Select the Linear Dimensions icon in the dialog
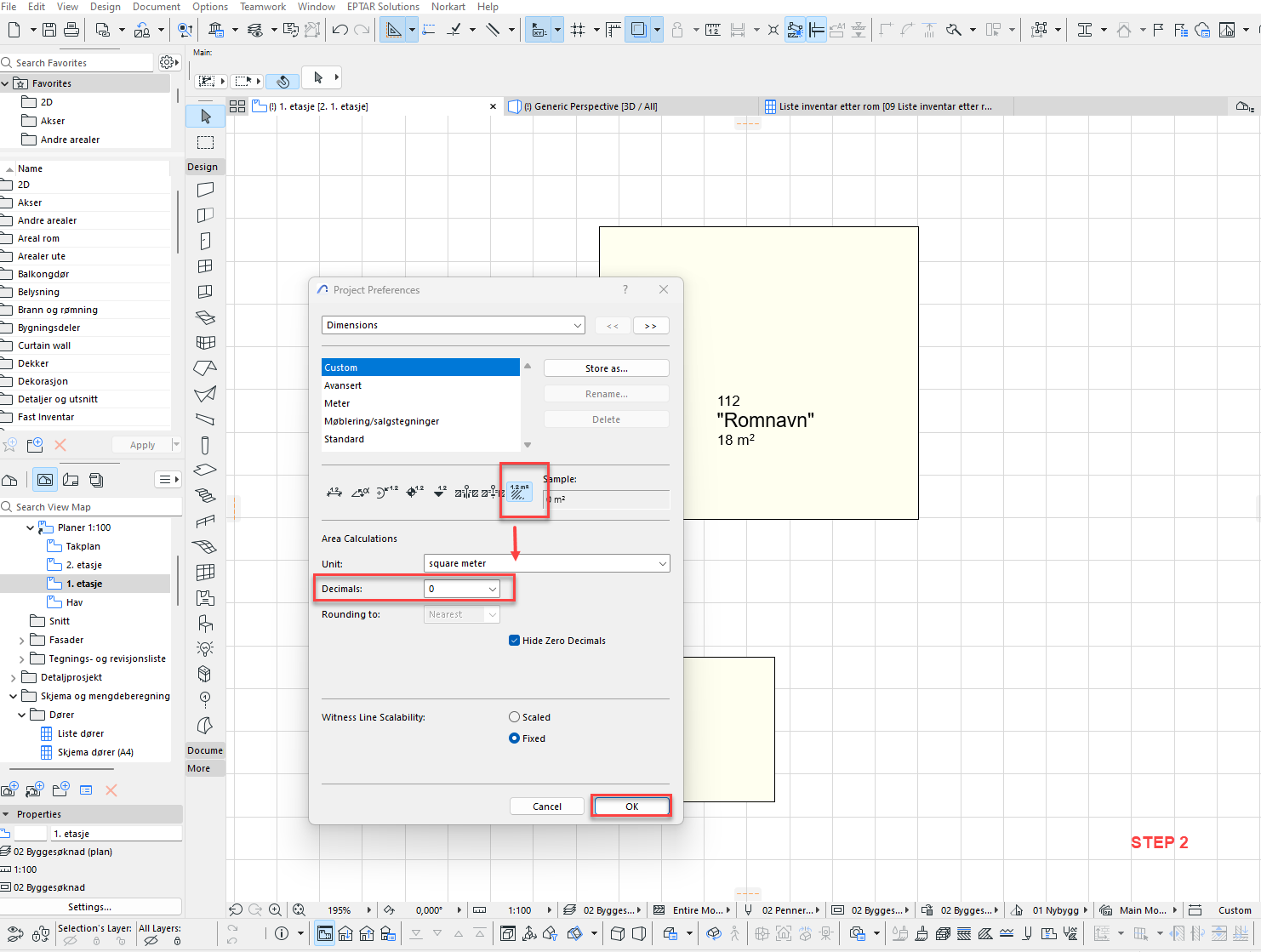The width and height of the screenshot is (1261, 952). (x=334, y=492)
